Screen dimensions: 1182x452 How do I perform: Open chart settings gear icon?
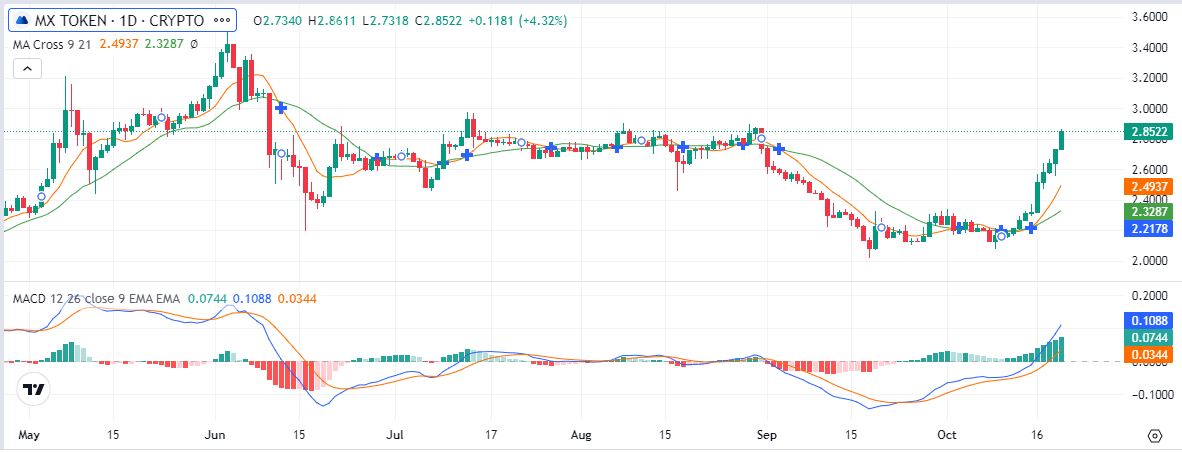(1154, 435)
